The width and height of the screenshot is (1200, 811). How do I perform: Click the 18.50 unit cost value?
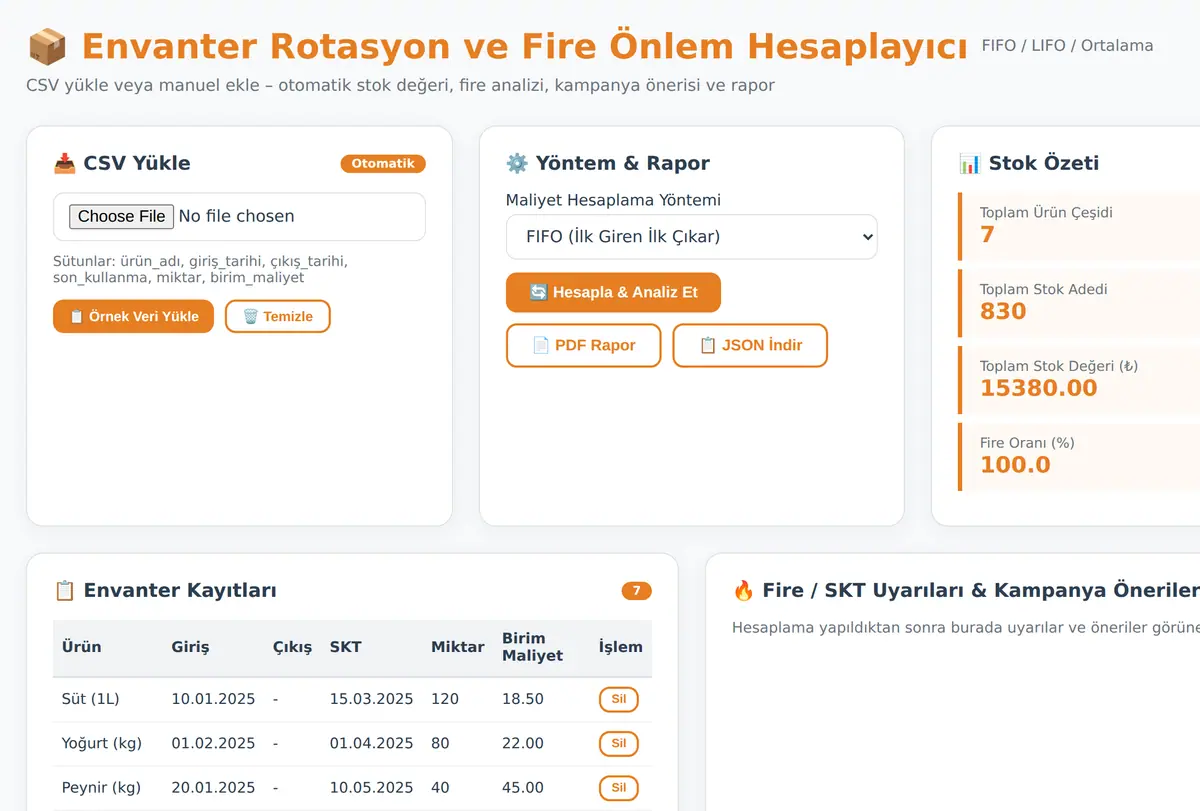(523, 699)
